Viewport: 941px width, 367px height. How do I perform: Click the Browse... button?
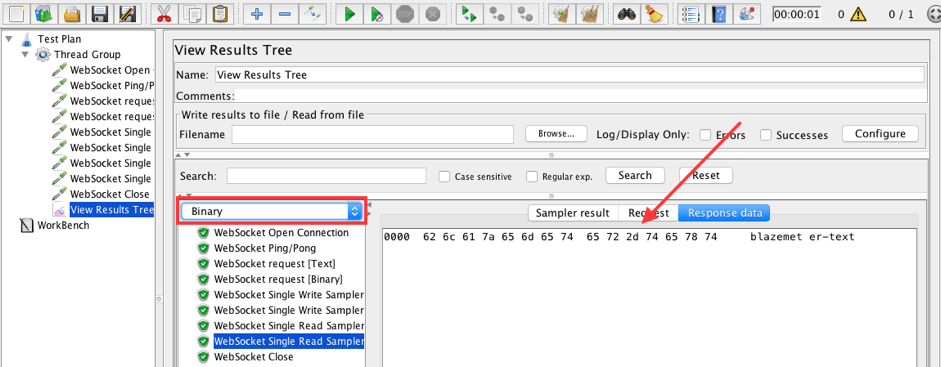[556, 134]
